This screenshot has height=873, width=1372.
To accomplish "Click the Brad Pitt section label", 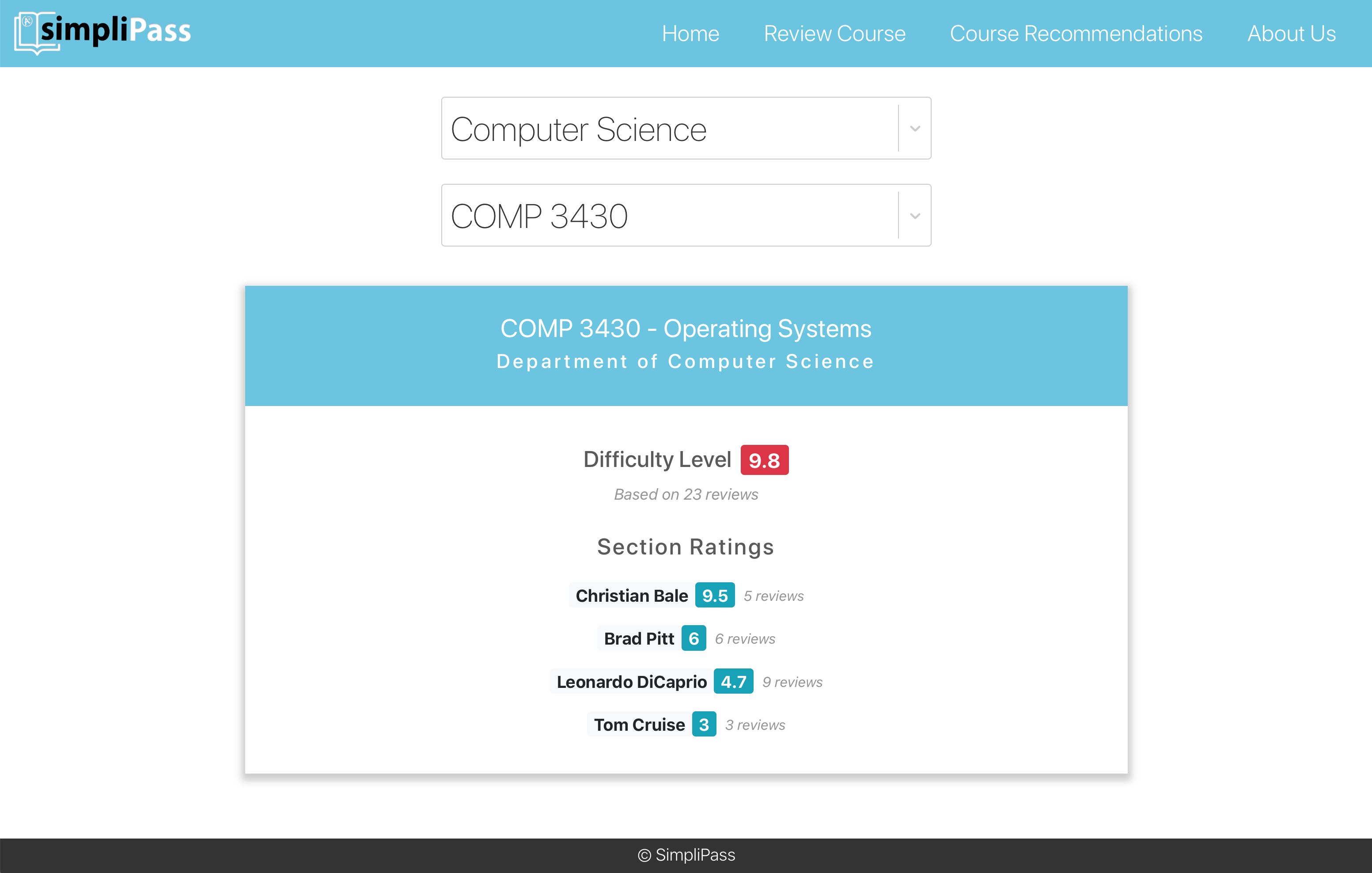I will click(x=639, y=638).
